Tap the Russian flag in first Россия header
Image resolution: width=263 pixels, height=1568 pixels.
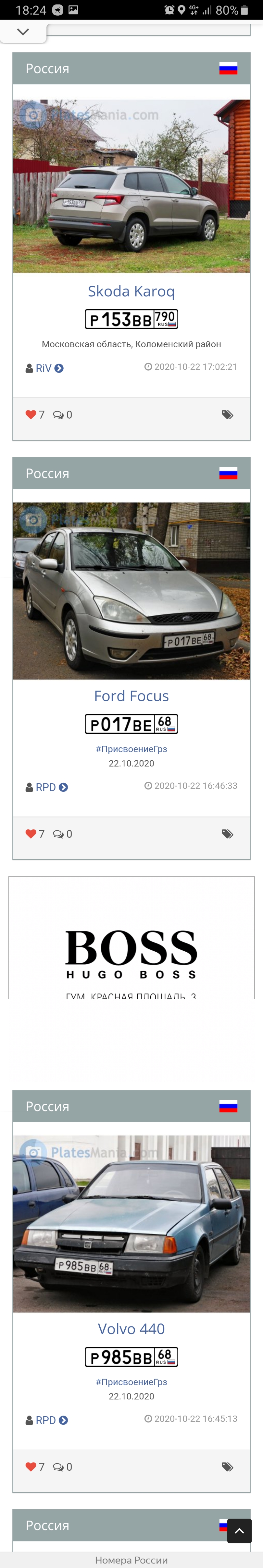click(x=228, y=69)
